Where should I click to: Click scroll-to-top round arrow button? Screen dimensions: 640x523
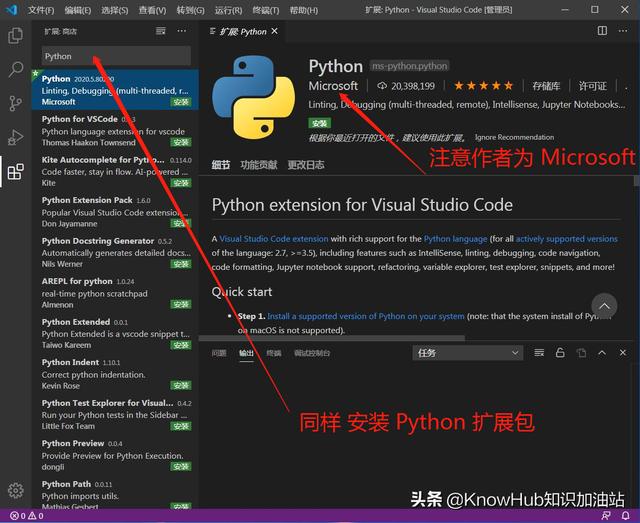click(x=604, y=306)
